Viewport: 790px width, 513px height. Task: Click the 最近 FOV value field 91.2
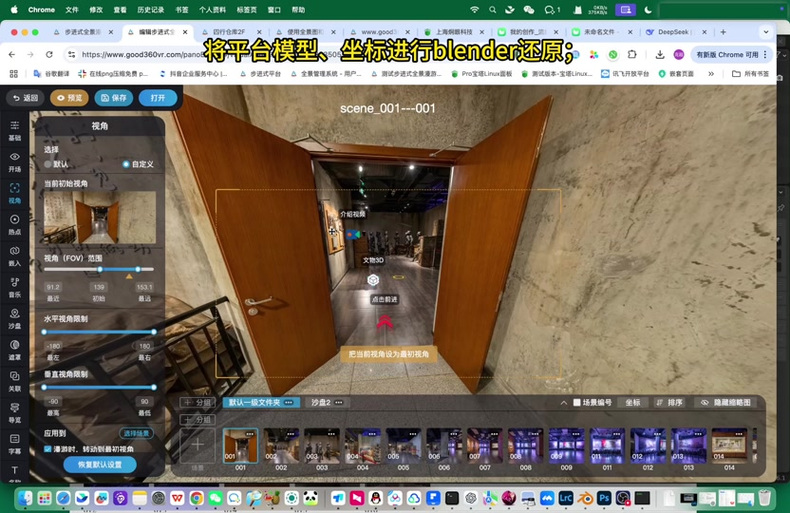[x=53, y=287]
